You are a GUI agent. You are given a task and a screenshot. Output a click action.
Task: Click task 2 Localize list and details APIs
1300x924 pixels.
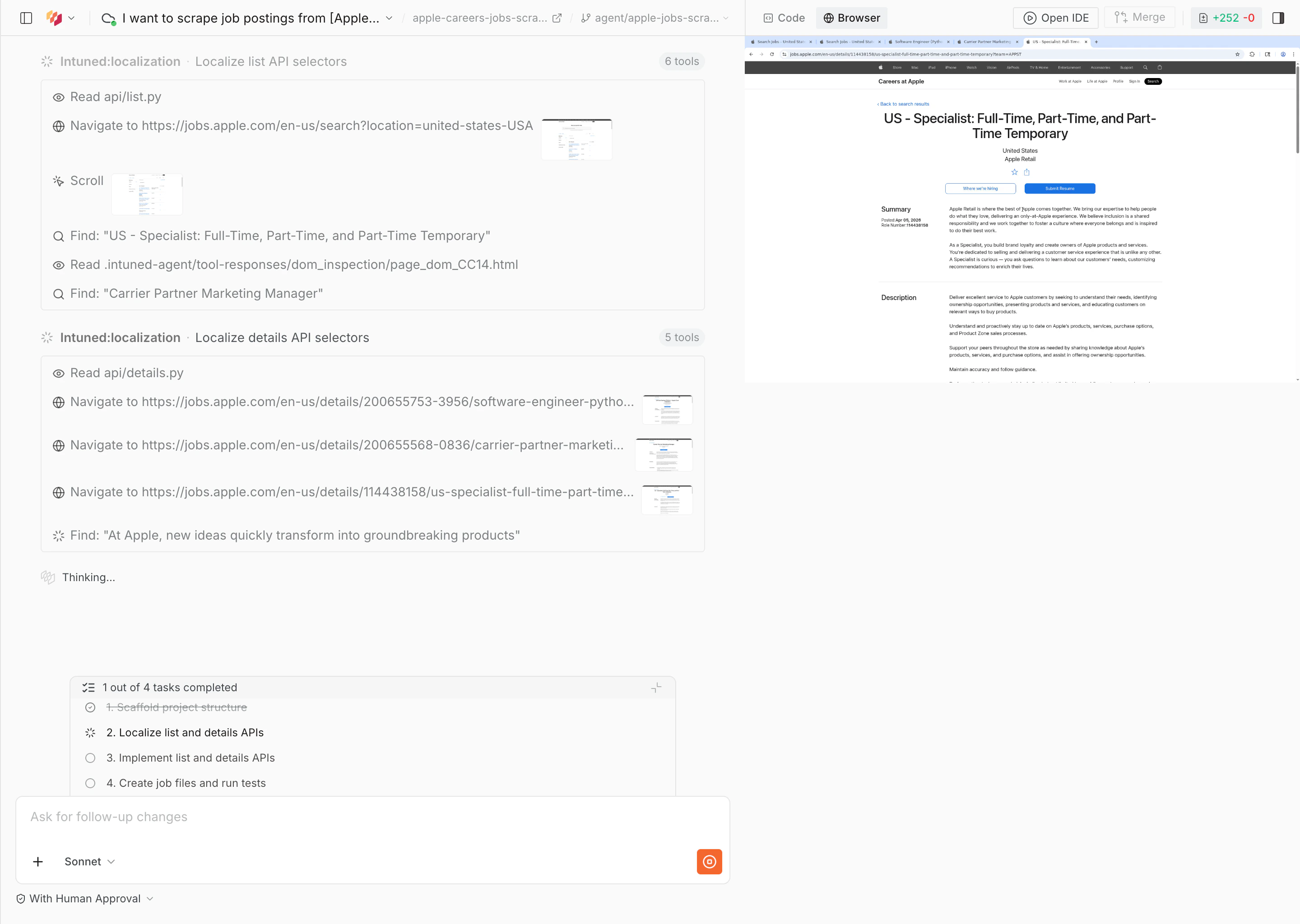185,733
